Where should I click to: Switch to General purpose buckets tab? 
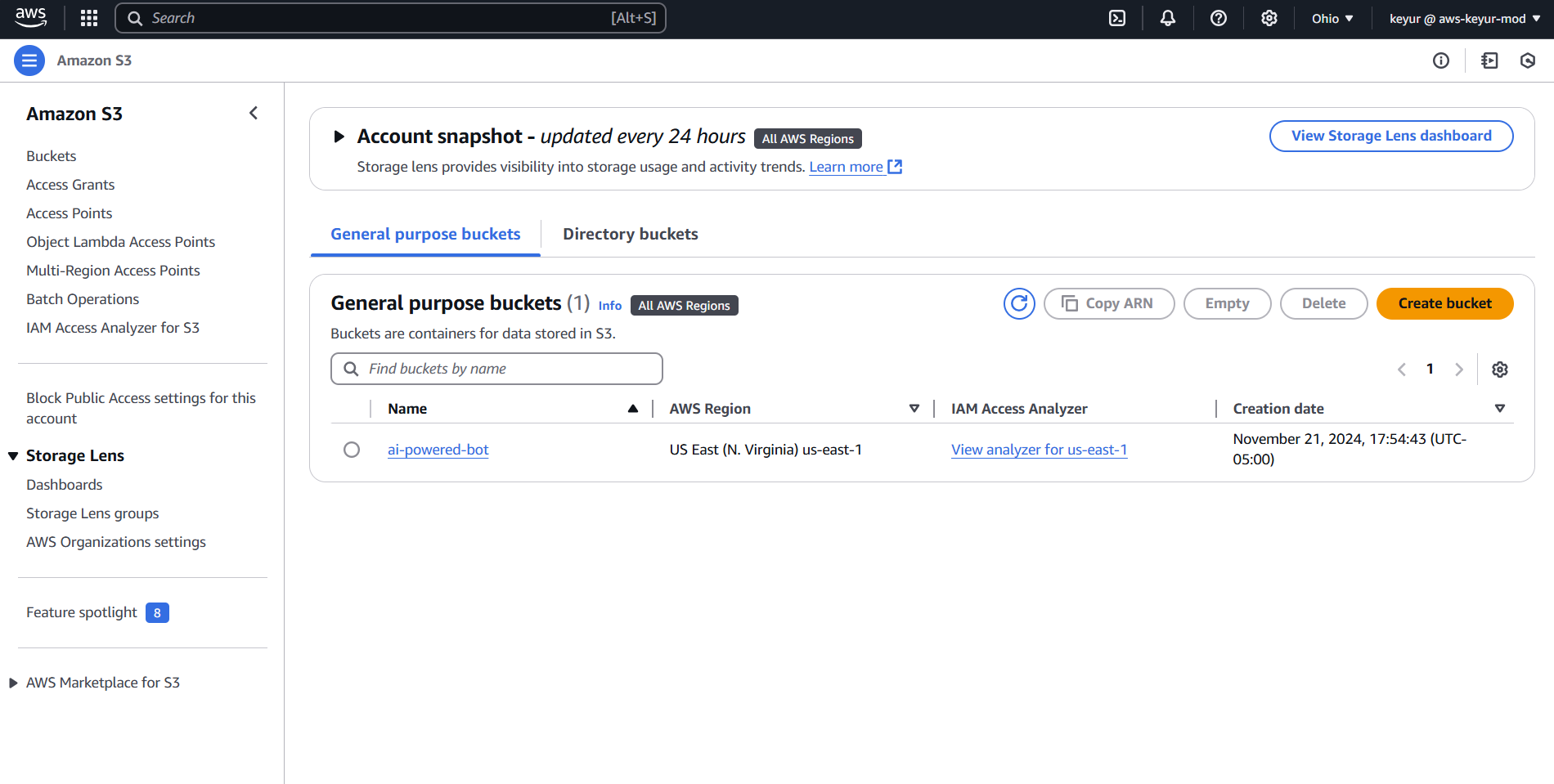coord(425,235)
